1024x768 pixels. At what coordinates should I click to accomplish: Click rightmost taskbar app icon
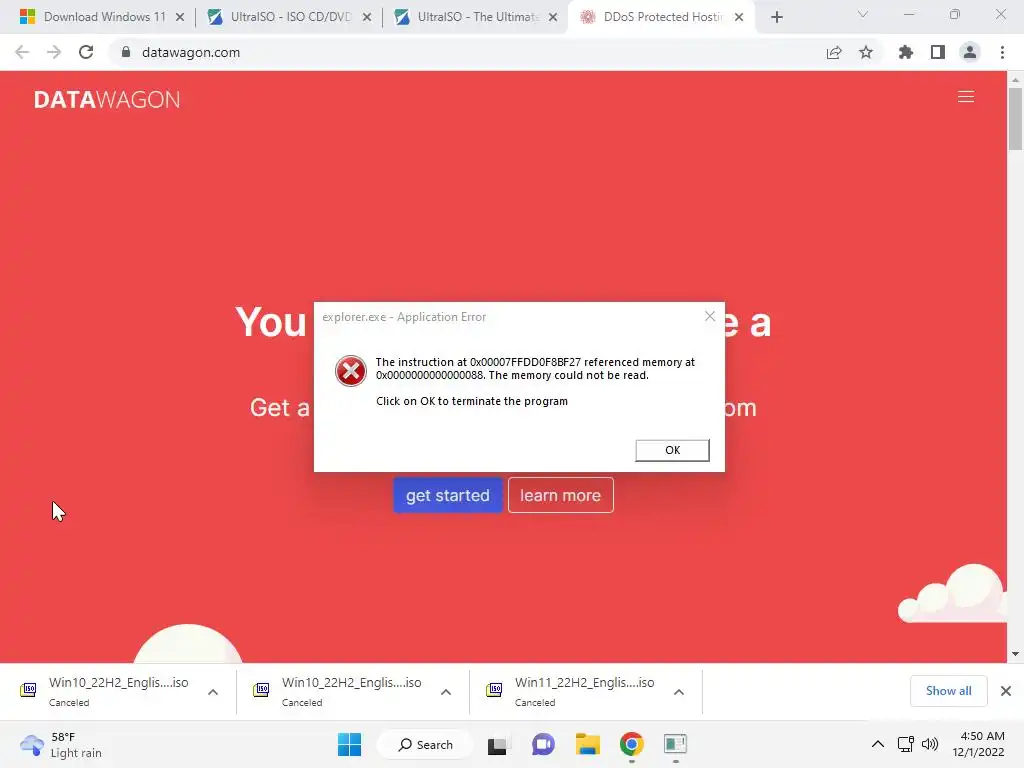pos(675,744)
